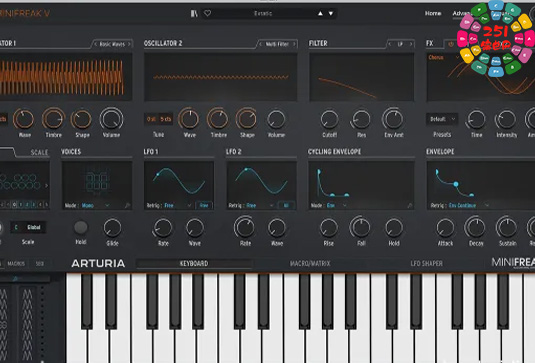Click Oscillator 1 Timbre knob

[x=53, y=119]
